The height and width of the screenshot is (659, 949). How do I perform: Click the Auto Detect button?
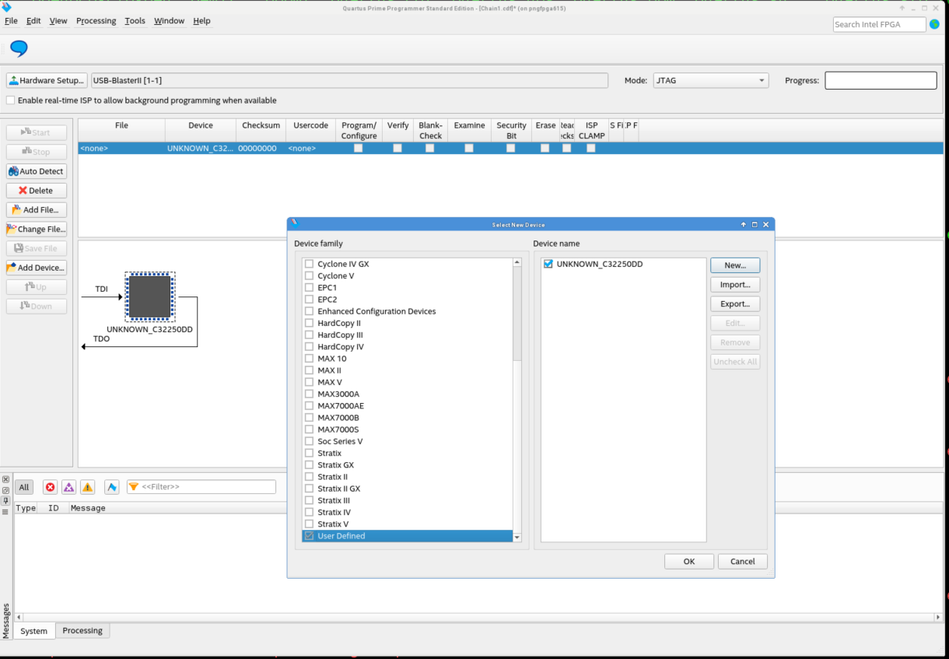point(36,171)
